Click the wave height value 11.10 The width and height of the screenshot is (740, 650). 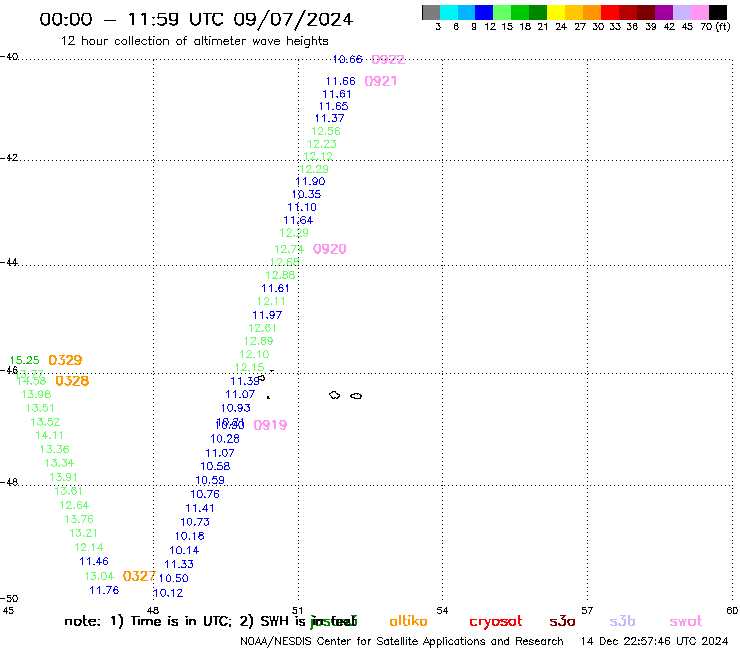pos(302,207)
